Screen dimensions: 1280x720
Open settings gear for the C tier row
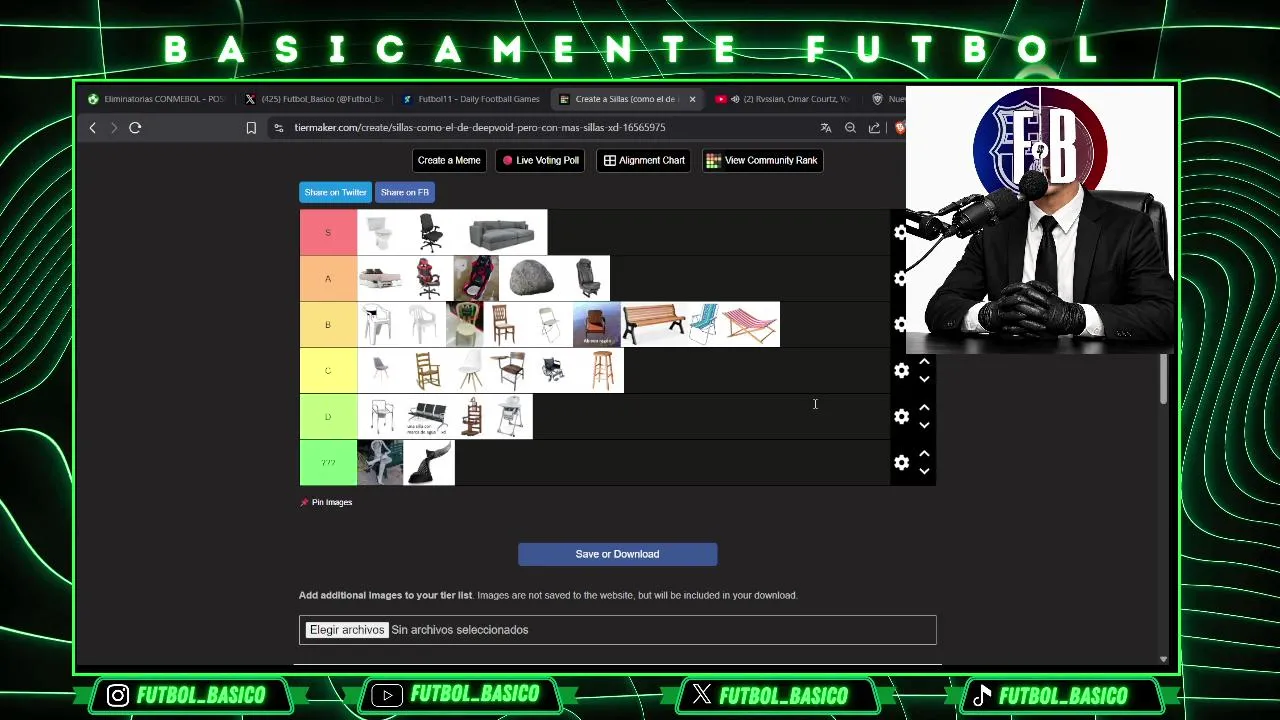click(x=901, y=371)
